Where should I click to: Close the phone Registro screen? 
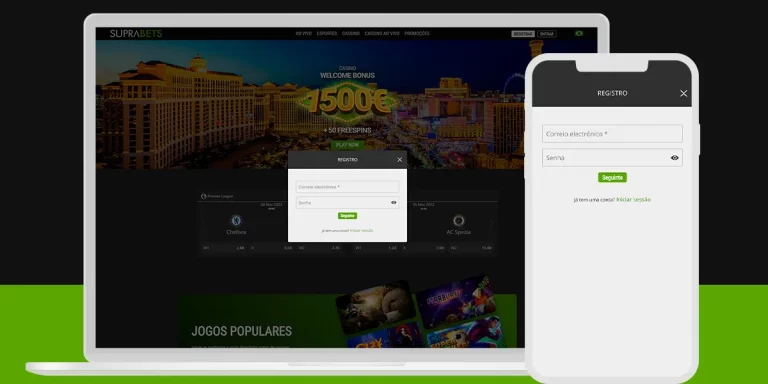click(x=683, y=94)
